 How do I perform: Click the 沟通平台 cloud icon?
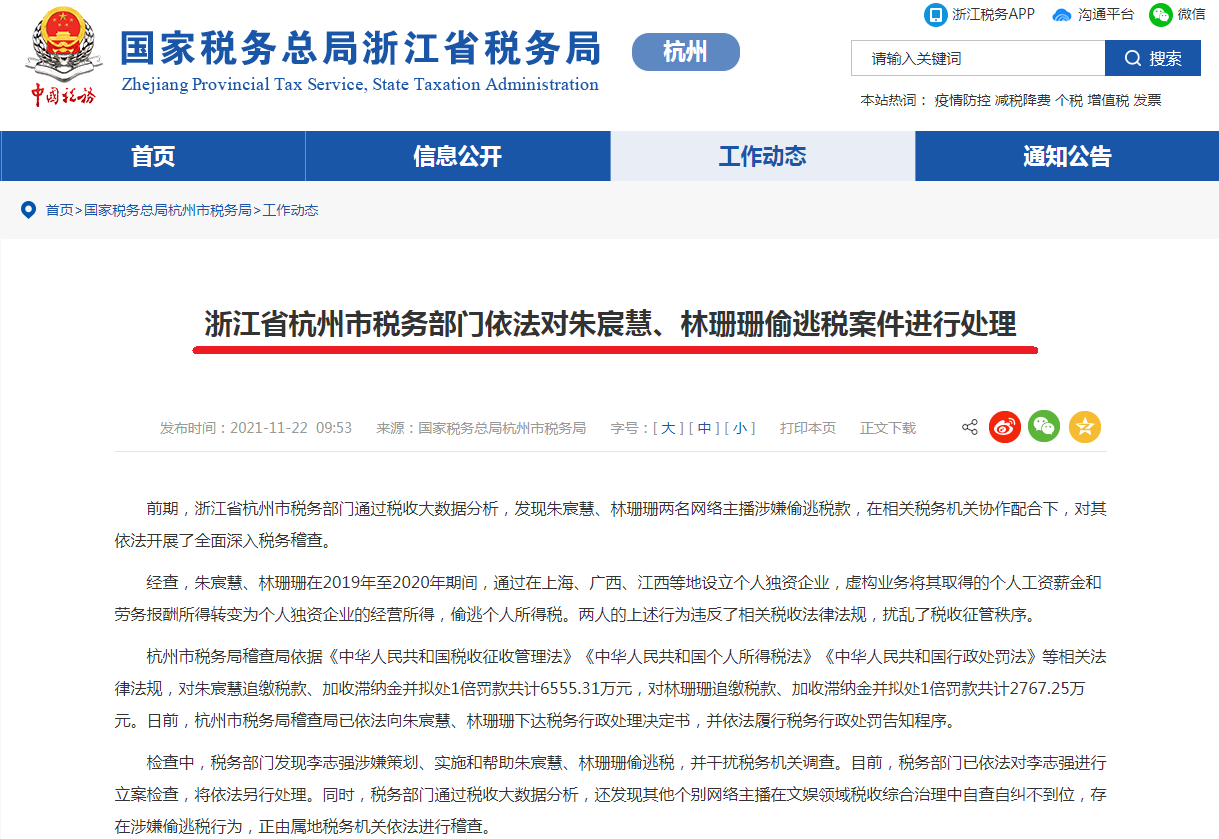point(1062,14)
